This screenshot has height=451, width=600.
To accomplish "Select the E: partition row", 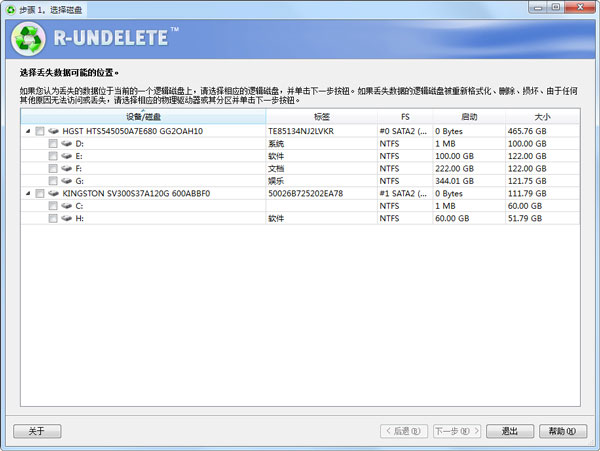I will click(300, 156).
